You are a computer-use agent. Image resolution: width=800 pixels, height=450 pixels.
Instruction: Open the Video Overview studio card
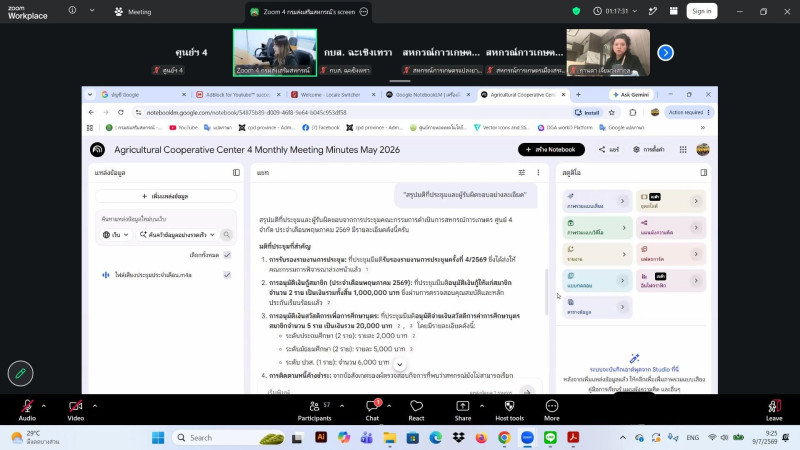pos(597,228)
